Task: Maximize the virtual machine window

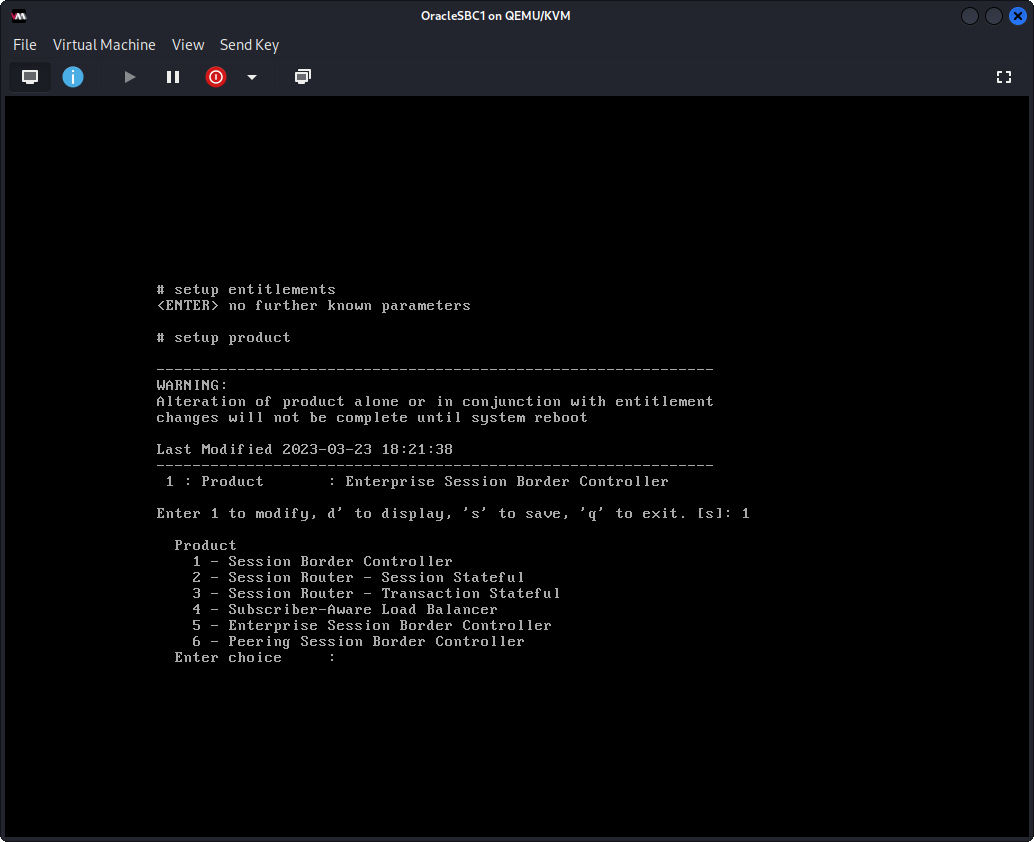Action: pyautogui.click(x=994, y=16)
